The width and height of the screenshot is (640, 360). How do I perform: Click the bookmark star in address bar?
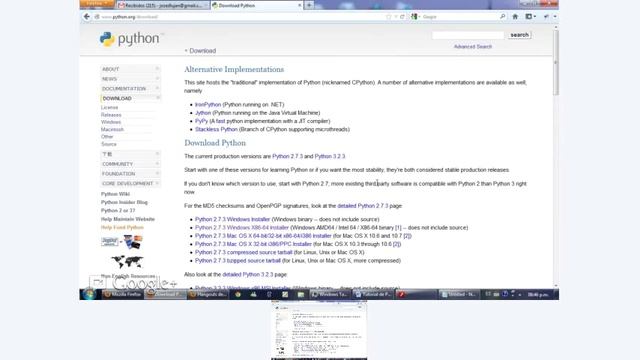pyautogui.click(x=389, y=17)
